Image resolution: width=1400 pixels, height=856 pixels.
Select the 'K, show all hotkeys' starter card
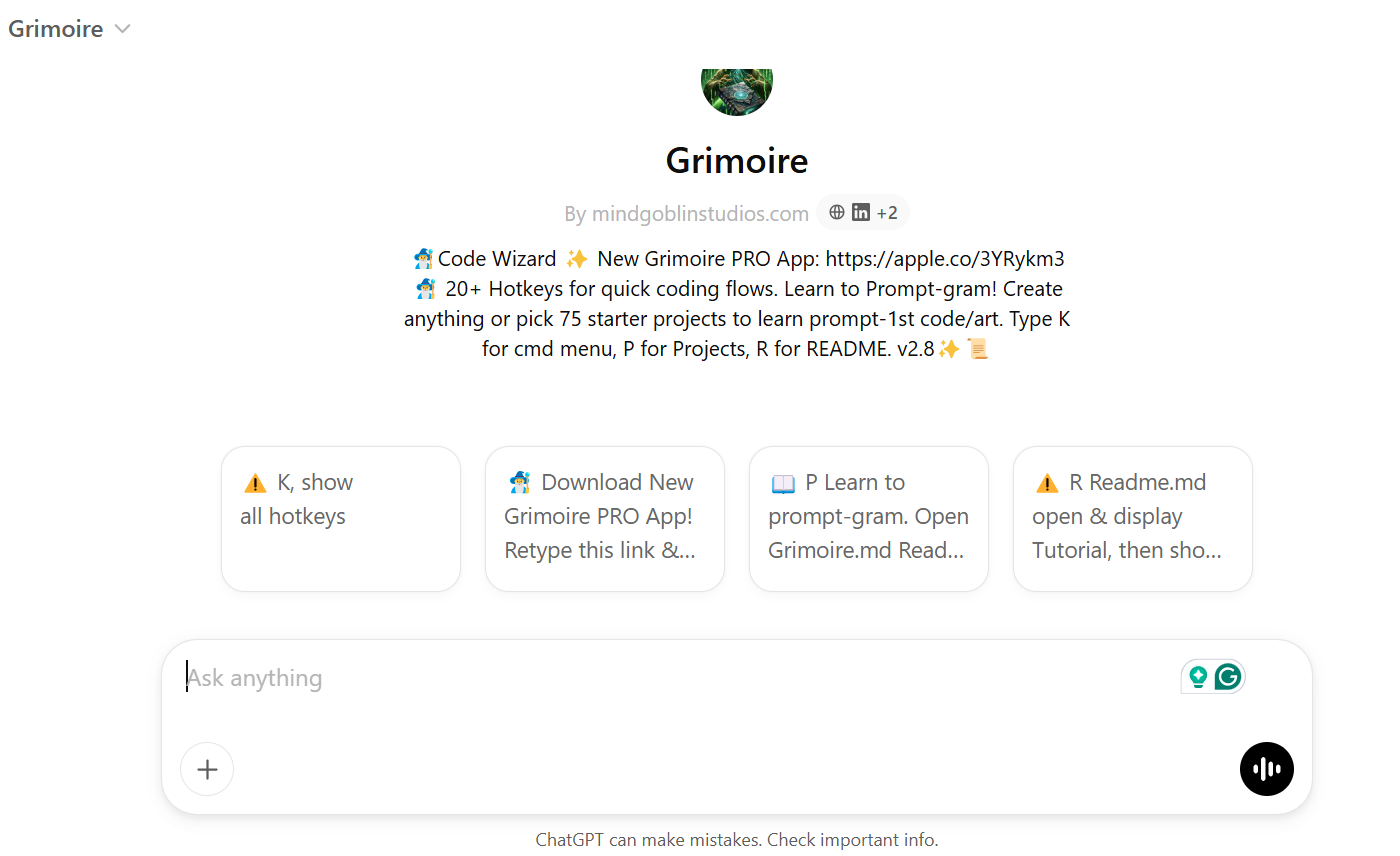(x=341, y=519)
